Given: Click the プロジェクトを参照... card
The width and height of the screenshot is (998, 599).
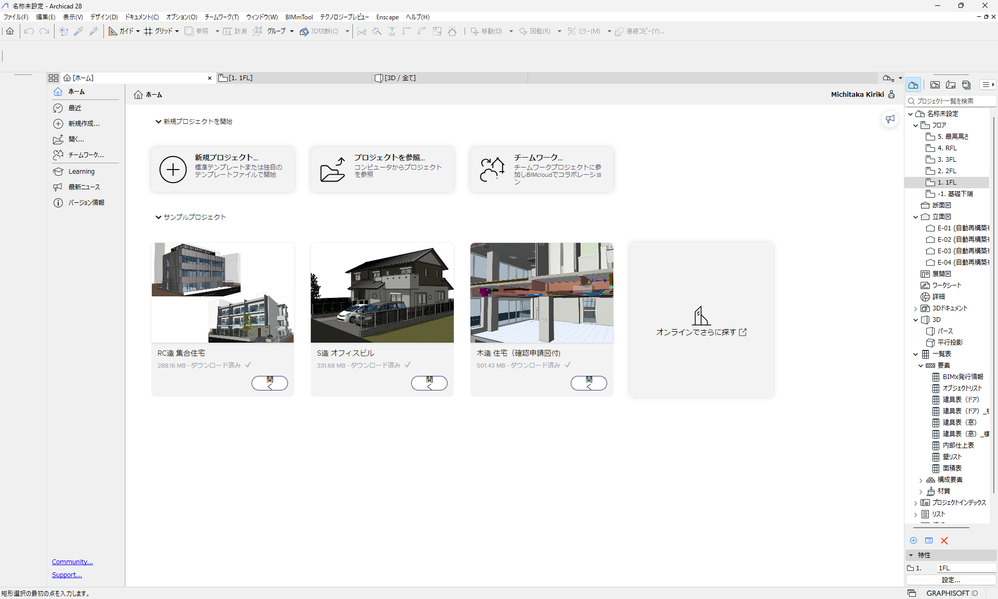Looking at the screenshot, I should point(383,169).
